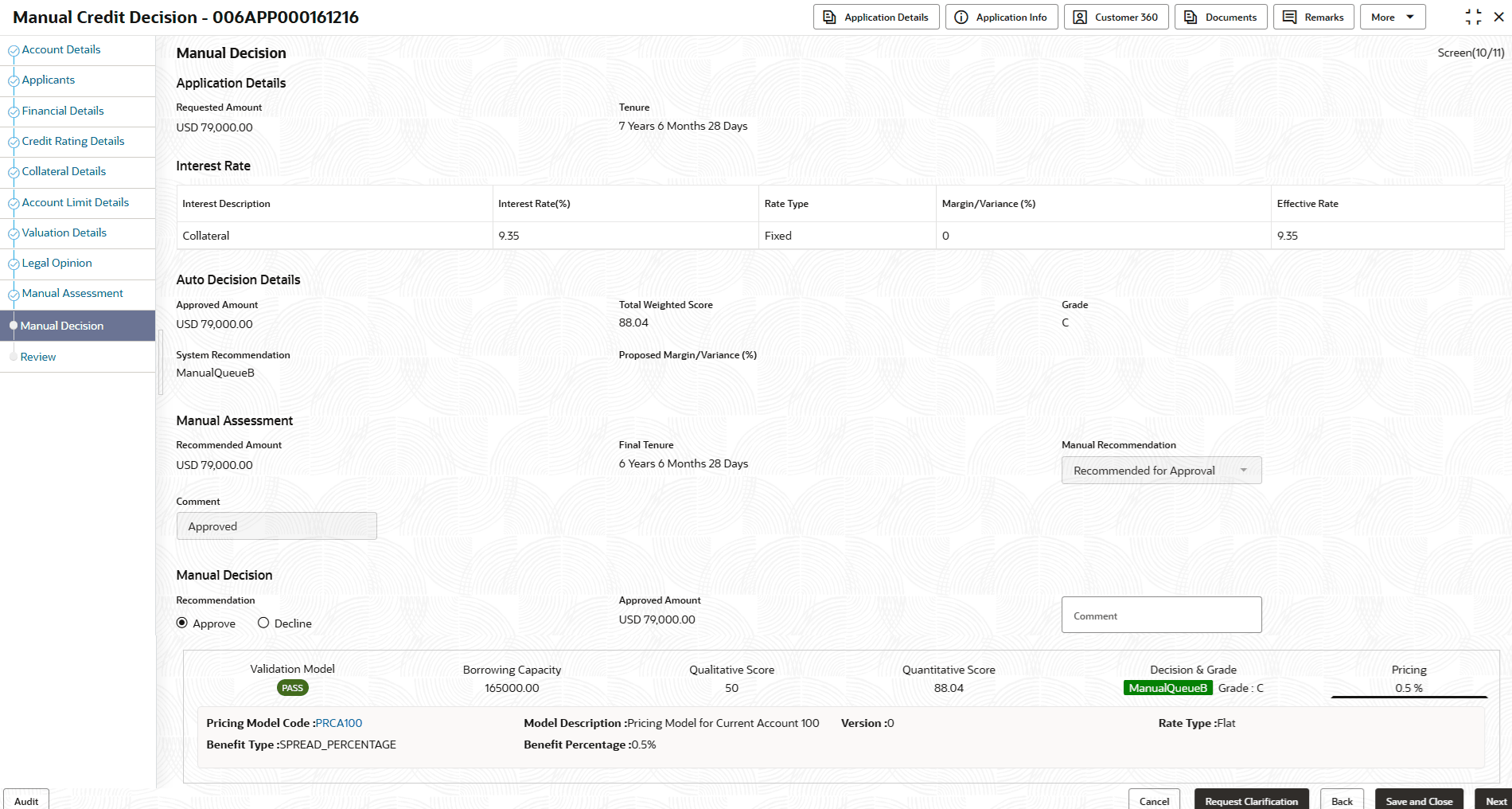Screen dimensions: 1512x809
Task: Click Request Clarification button
Action: [x=1251, y=800]
